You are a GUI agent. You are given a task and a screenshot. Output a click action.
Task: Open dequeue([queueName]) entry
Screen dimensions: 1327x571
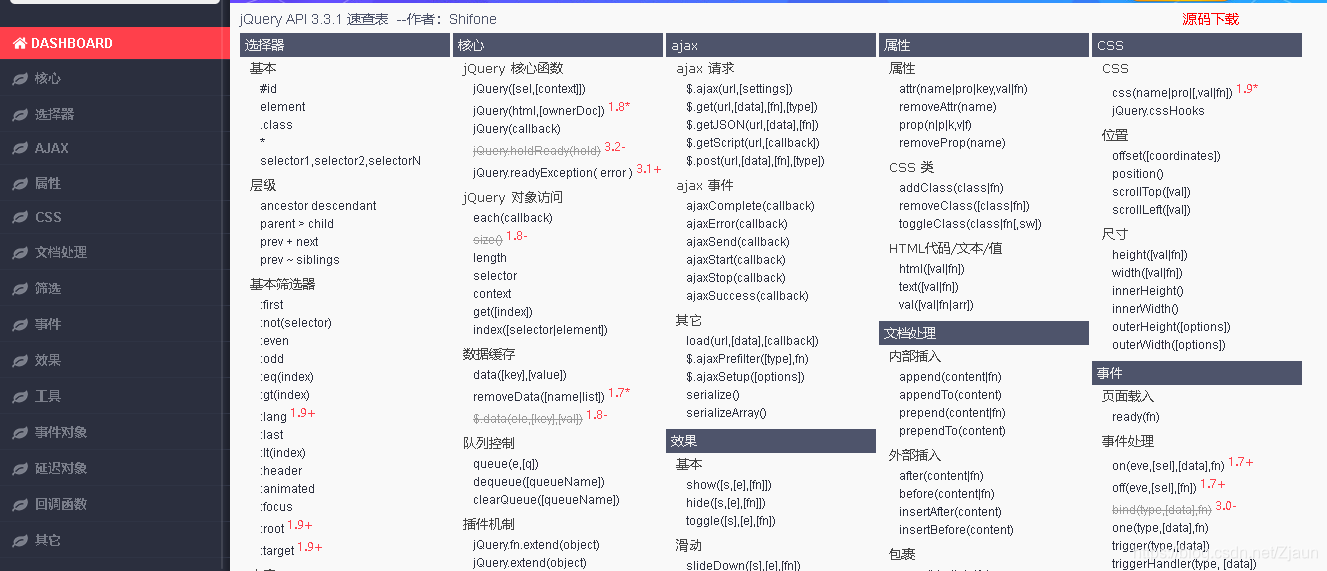point(539,482)
